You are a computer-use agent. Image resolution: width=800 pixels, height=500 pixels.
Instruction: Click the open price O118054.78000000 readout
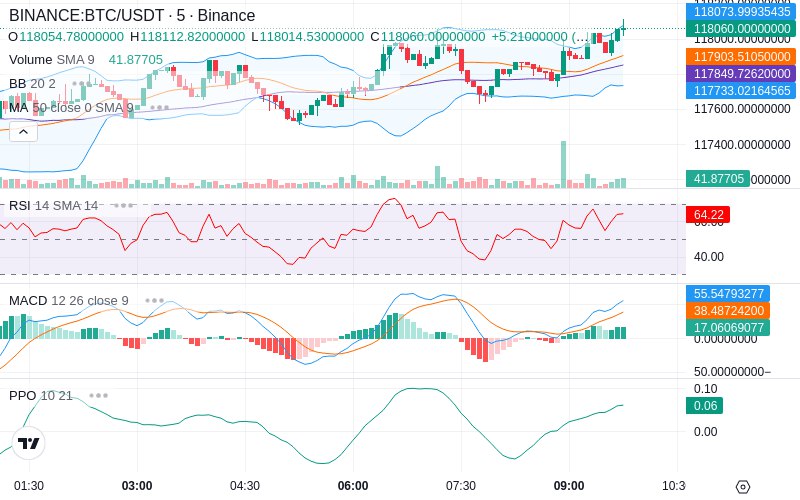point(66,37)
